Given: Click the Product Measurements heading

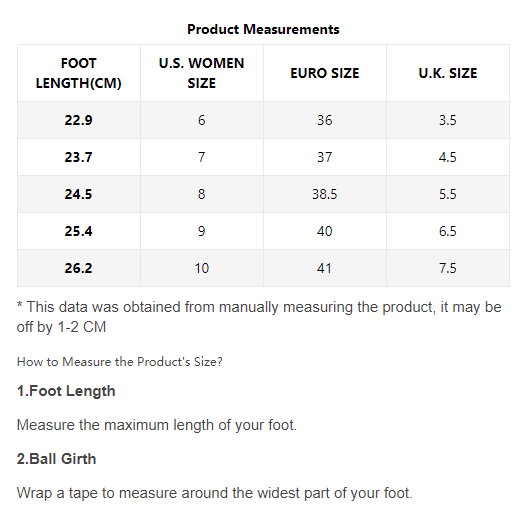Looking at the screenshot, I should tap(263, 29).
